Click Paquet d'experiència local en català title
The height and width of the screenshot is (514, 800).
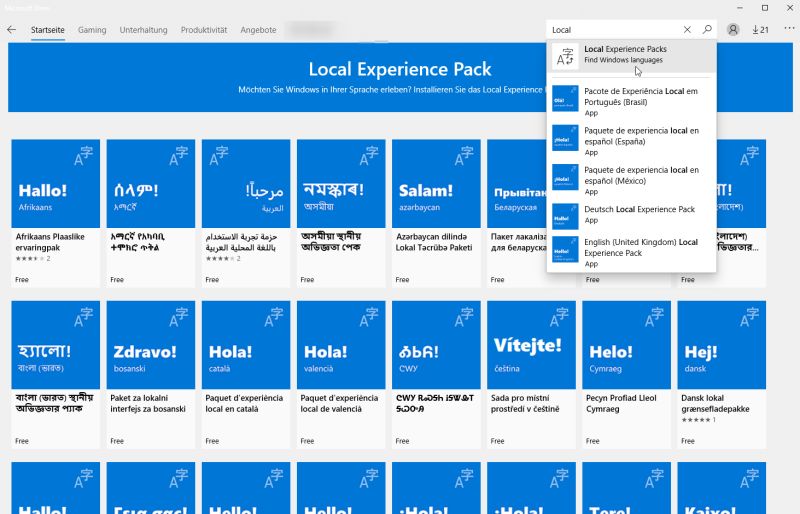click(x=244, y=403)
